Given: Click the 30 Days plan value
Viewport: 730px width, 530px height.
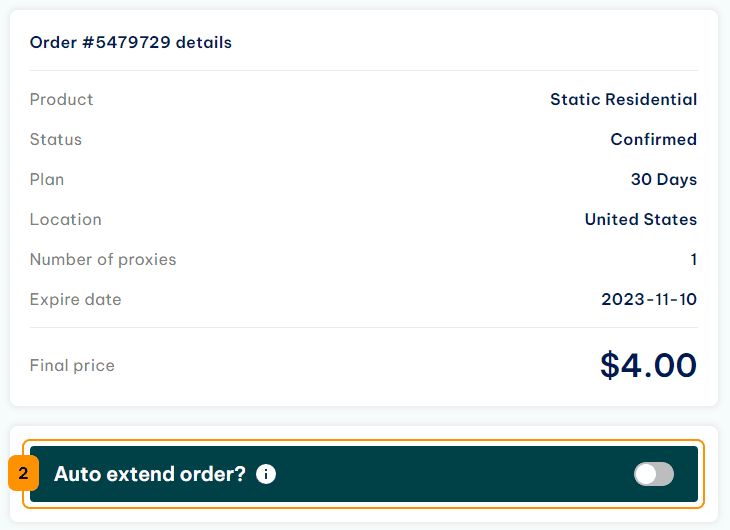Looking at the screenshot, I should click(664, 179).
